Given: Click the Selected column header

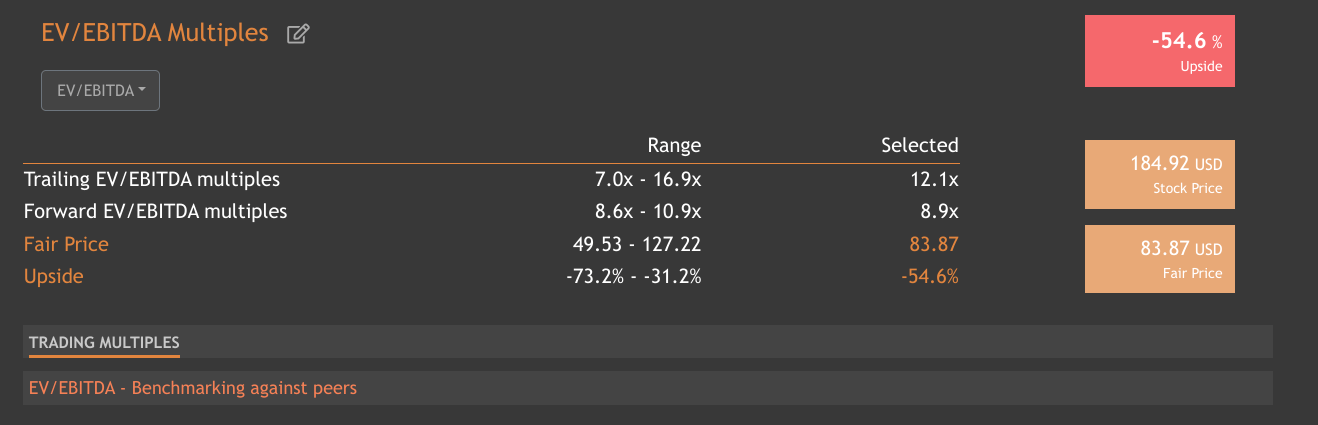Looking at the screenshot, I should [x=919, y=145].
